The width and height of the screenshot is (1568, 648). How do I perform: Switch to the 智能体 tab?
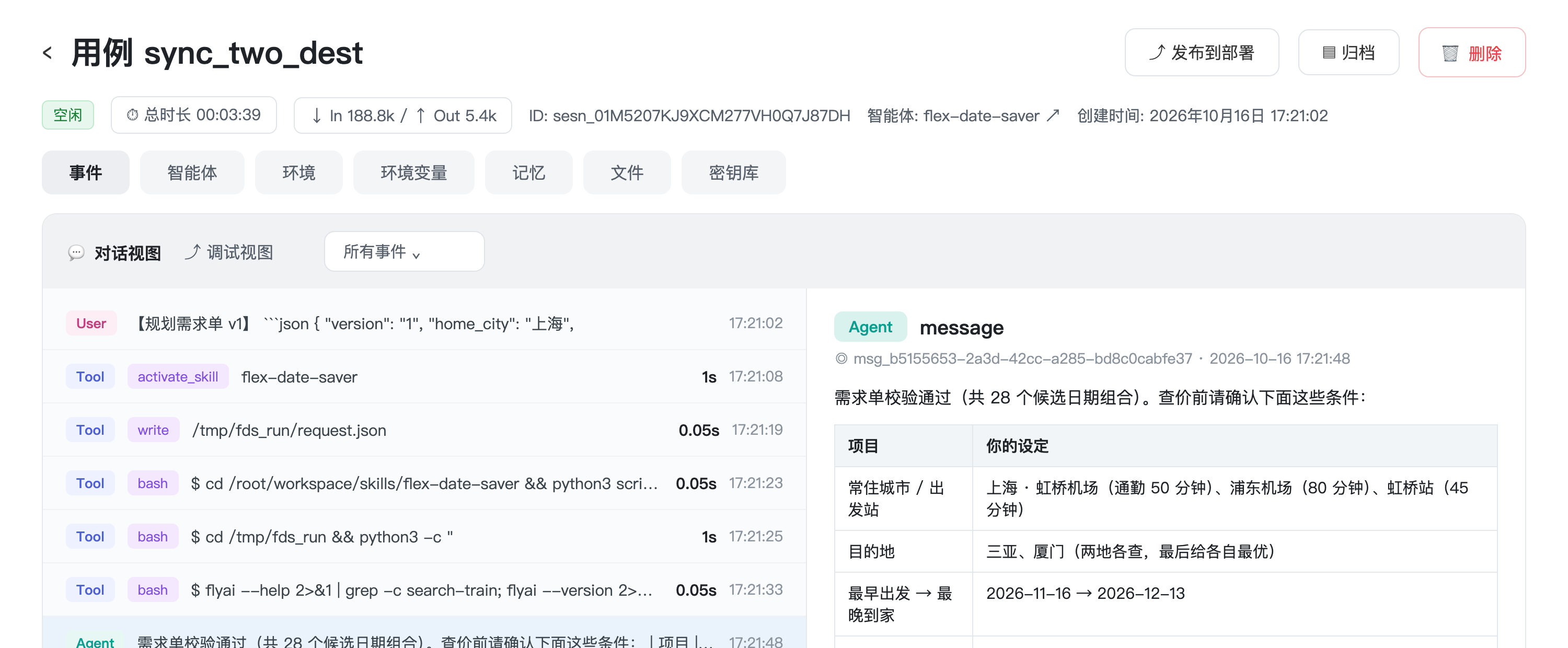point(192,172)
